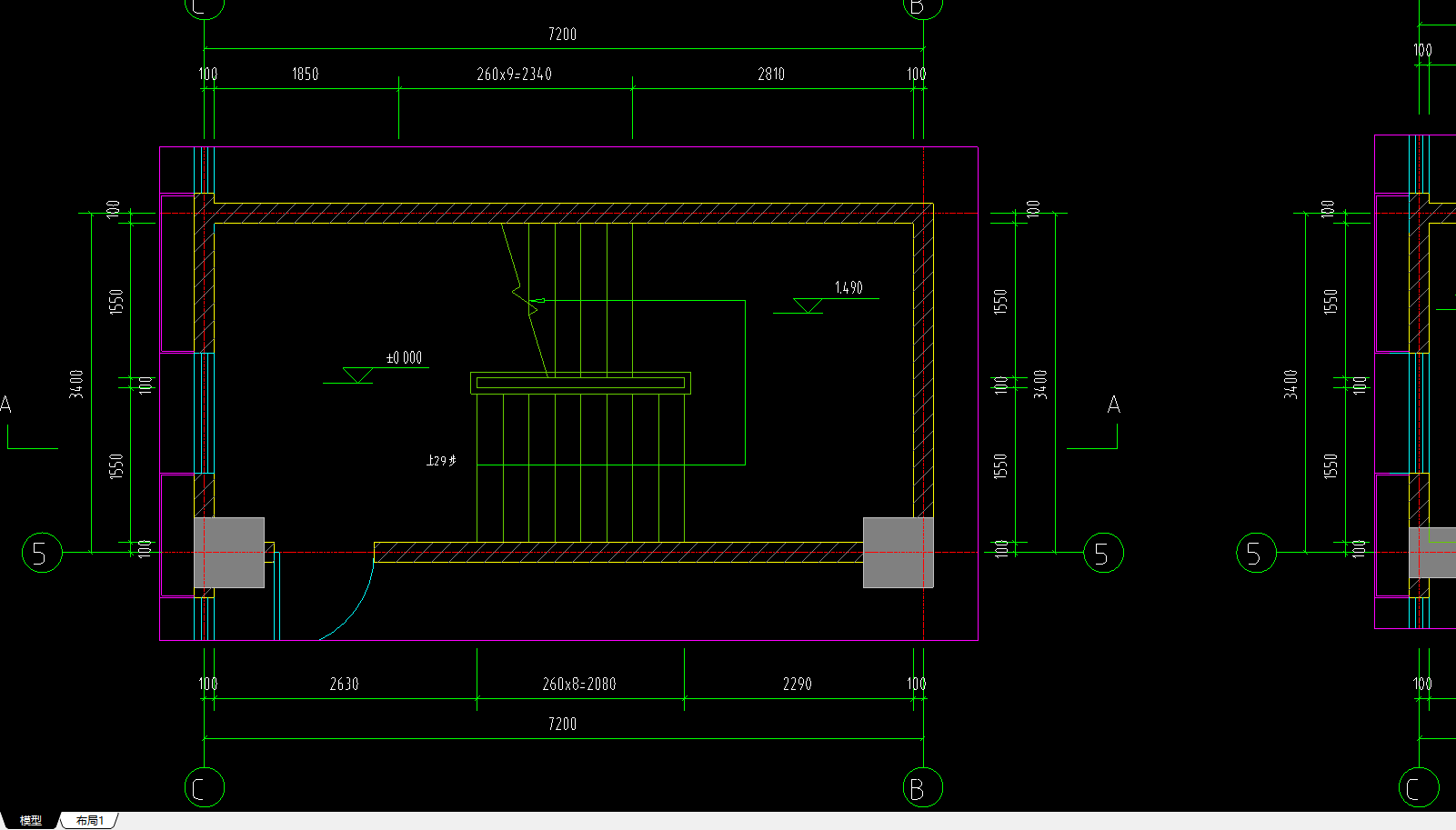
Task: Pick the 2630 dimension text
Action: click(344, 684)
